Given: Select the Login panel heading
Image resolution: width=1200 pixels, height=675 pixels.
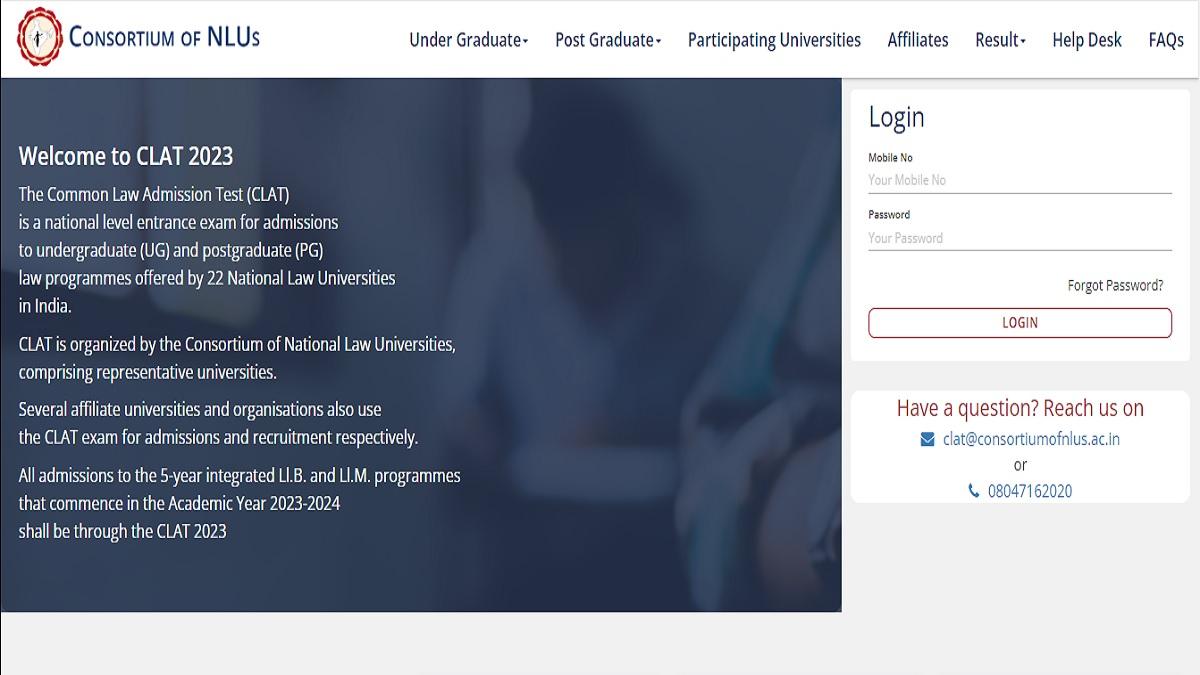Looking at the screenshot, I should (x=896, y=117).
